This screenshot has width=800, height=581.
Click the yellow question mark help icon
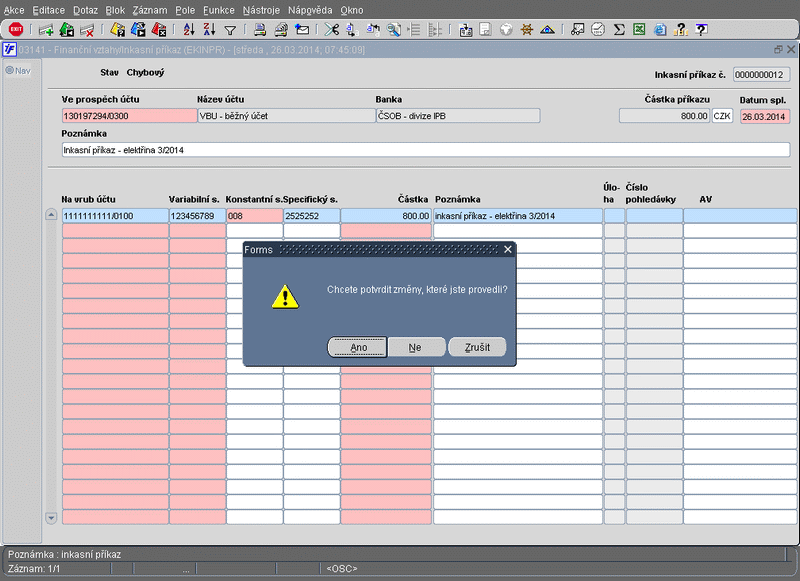(x=681, y=30)
